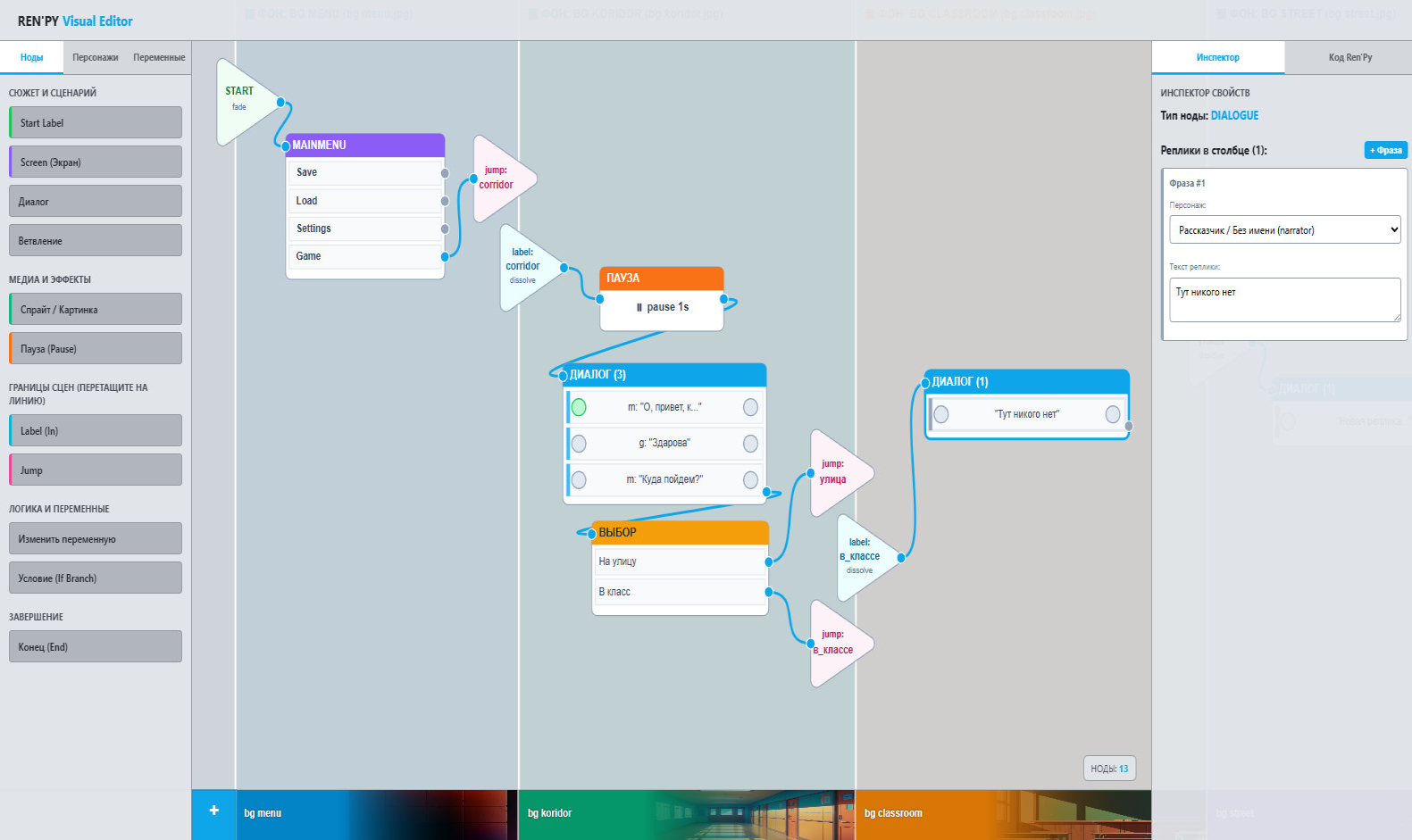Select the Jump palette button
Viewport: 1412px width, 840px height.
[96, 470]
